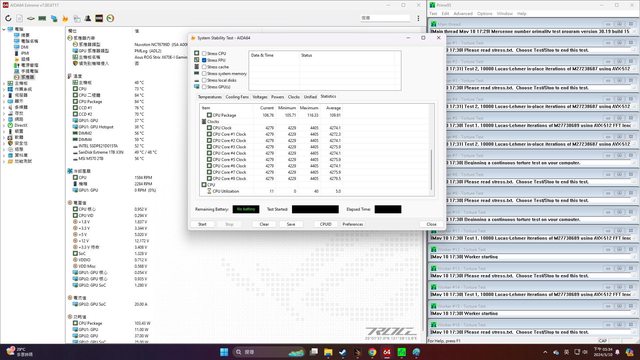
Task: Open the OSD sensor panel clock toolbar icon
Action: [x=110, y=18]
